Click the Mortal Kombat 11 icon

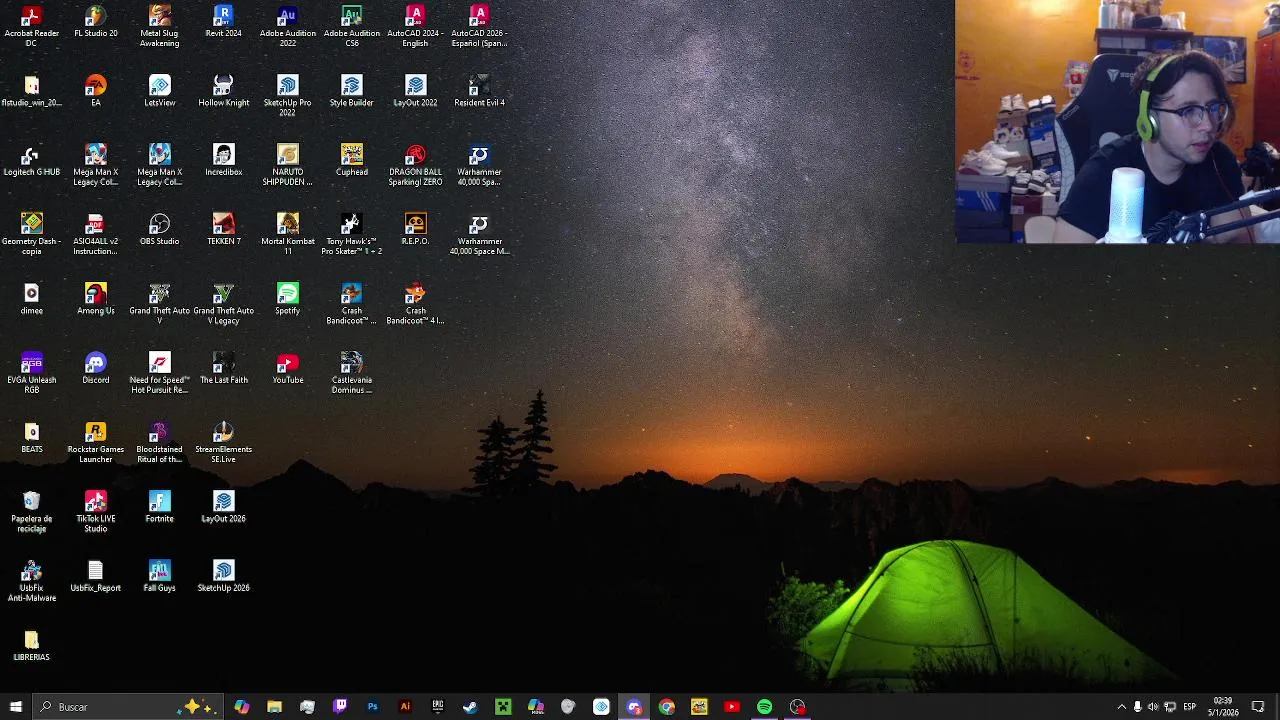(x=287, y=235)
